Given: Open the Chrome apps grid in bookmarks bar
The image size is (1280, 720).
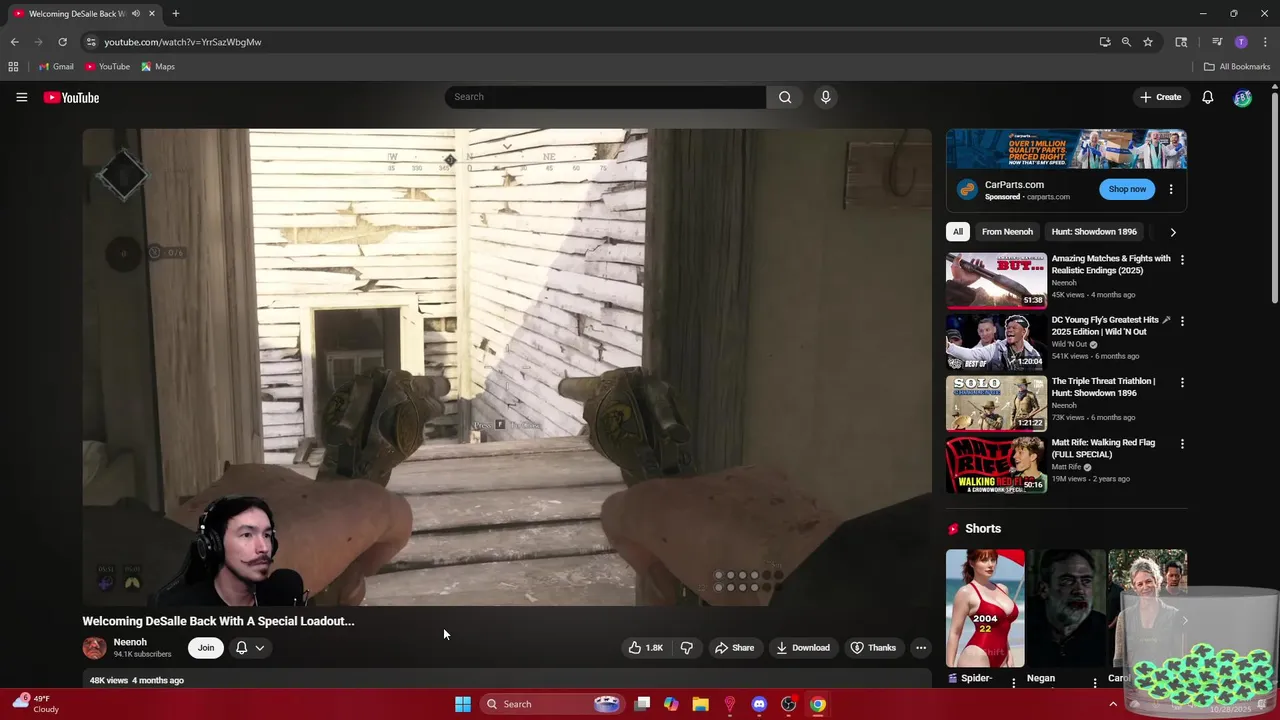Looking at the screenshot, I should point(13,67).
